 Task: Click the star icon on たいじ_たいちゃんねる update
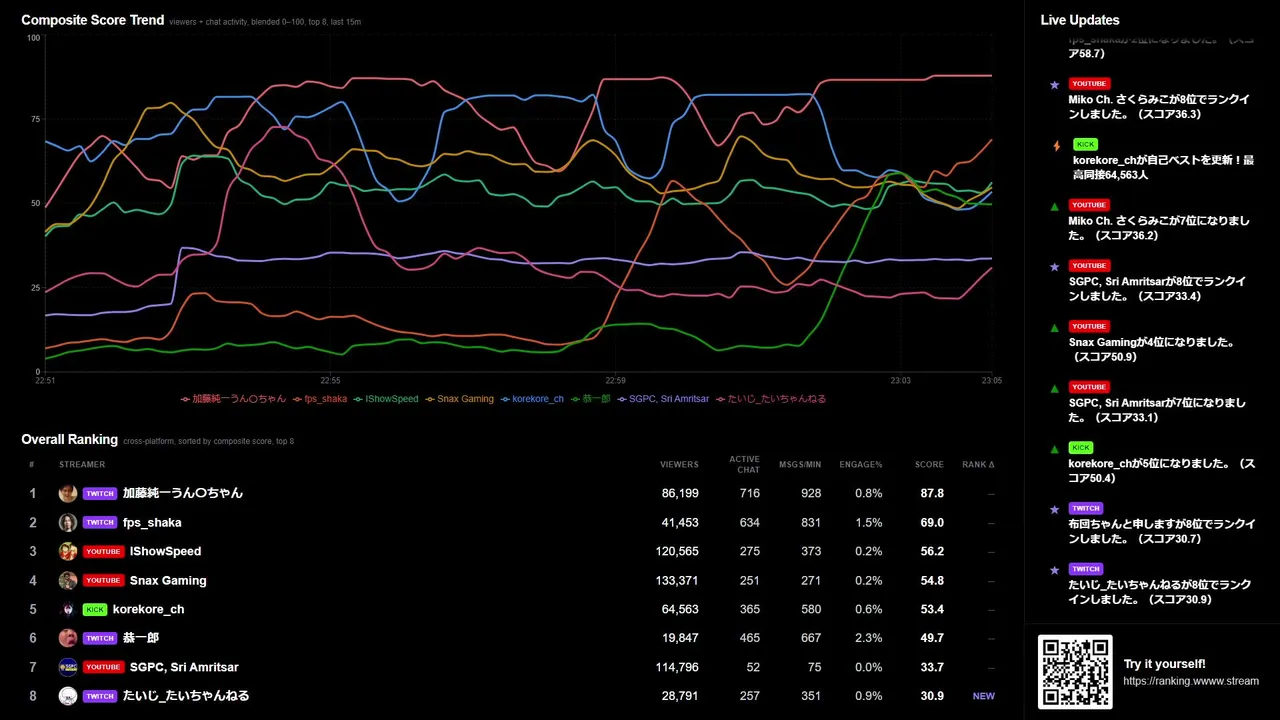coord(1054,570)
